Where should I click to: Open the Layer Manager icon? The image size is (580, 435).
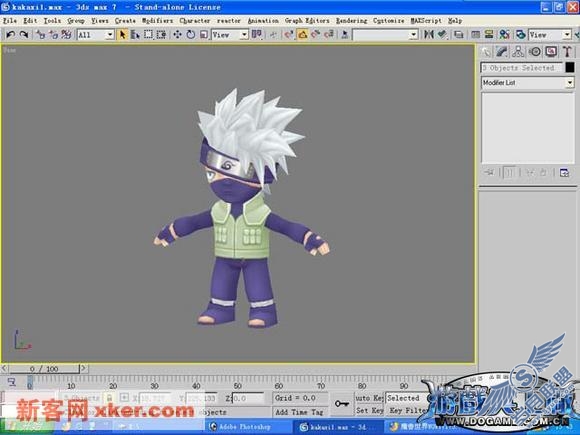click(x=459, y=35)
